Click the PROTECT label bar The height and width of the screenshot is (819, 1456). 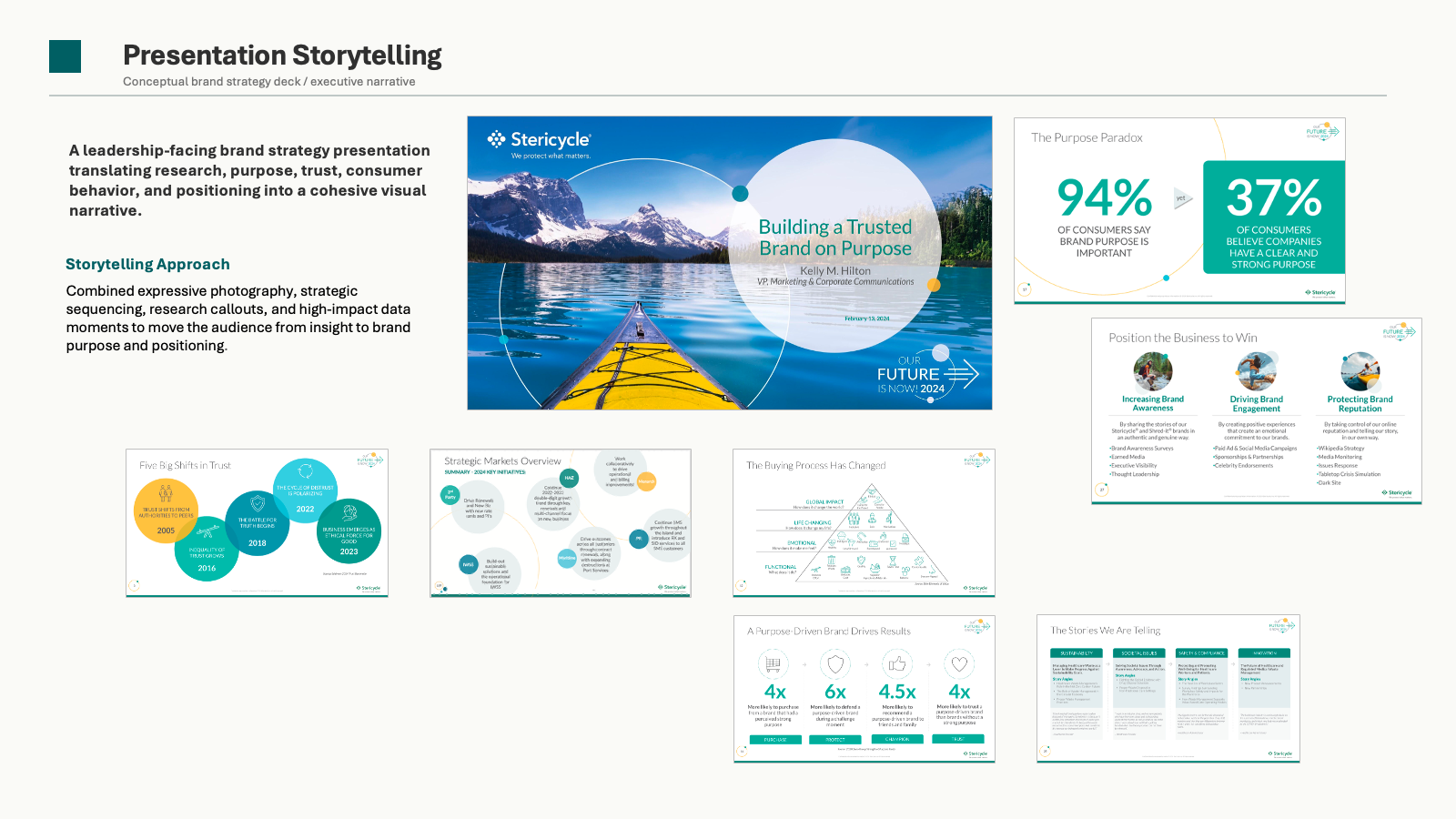(835, 740)
